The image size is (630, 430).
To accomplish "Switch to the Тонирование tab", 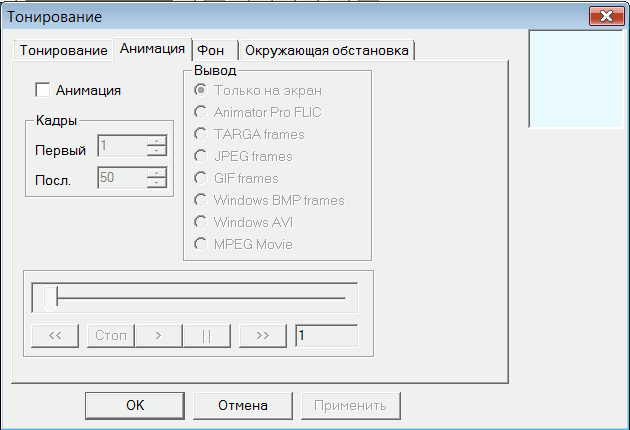I will coord(63,50).
